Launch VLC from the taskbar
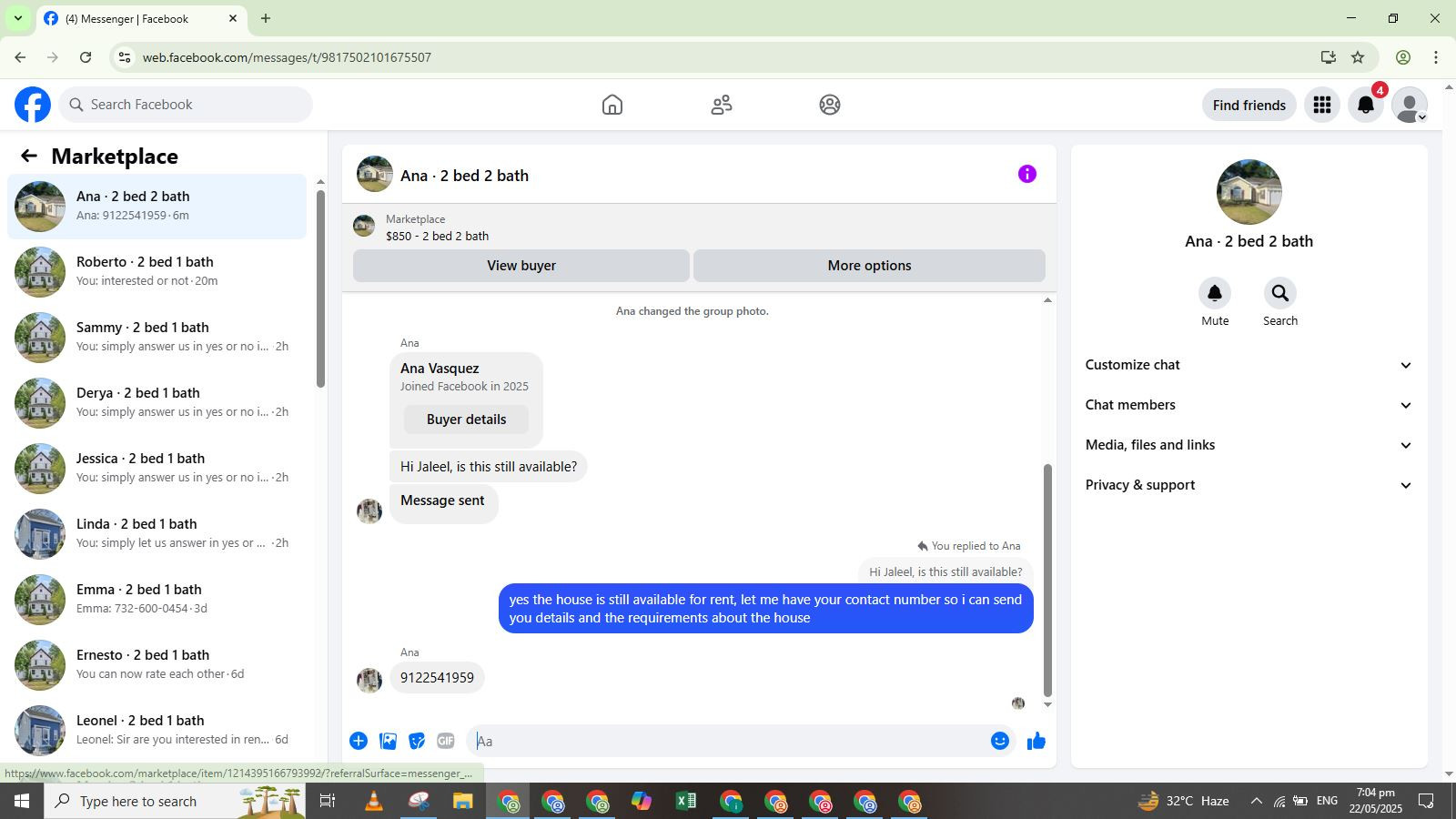Image resolution: width=1456 pixels, height=819 pixels. [374, 801]
